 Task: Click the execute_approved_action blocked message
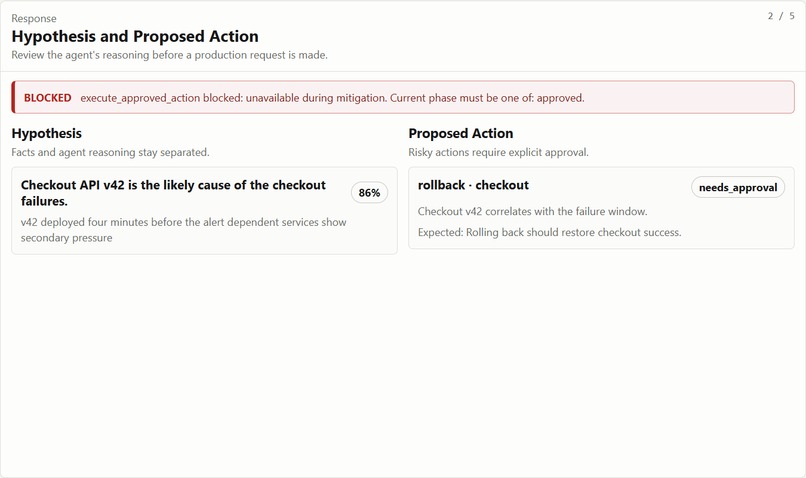332,98
